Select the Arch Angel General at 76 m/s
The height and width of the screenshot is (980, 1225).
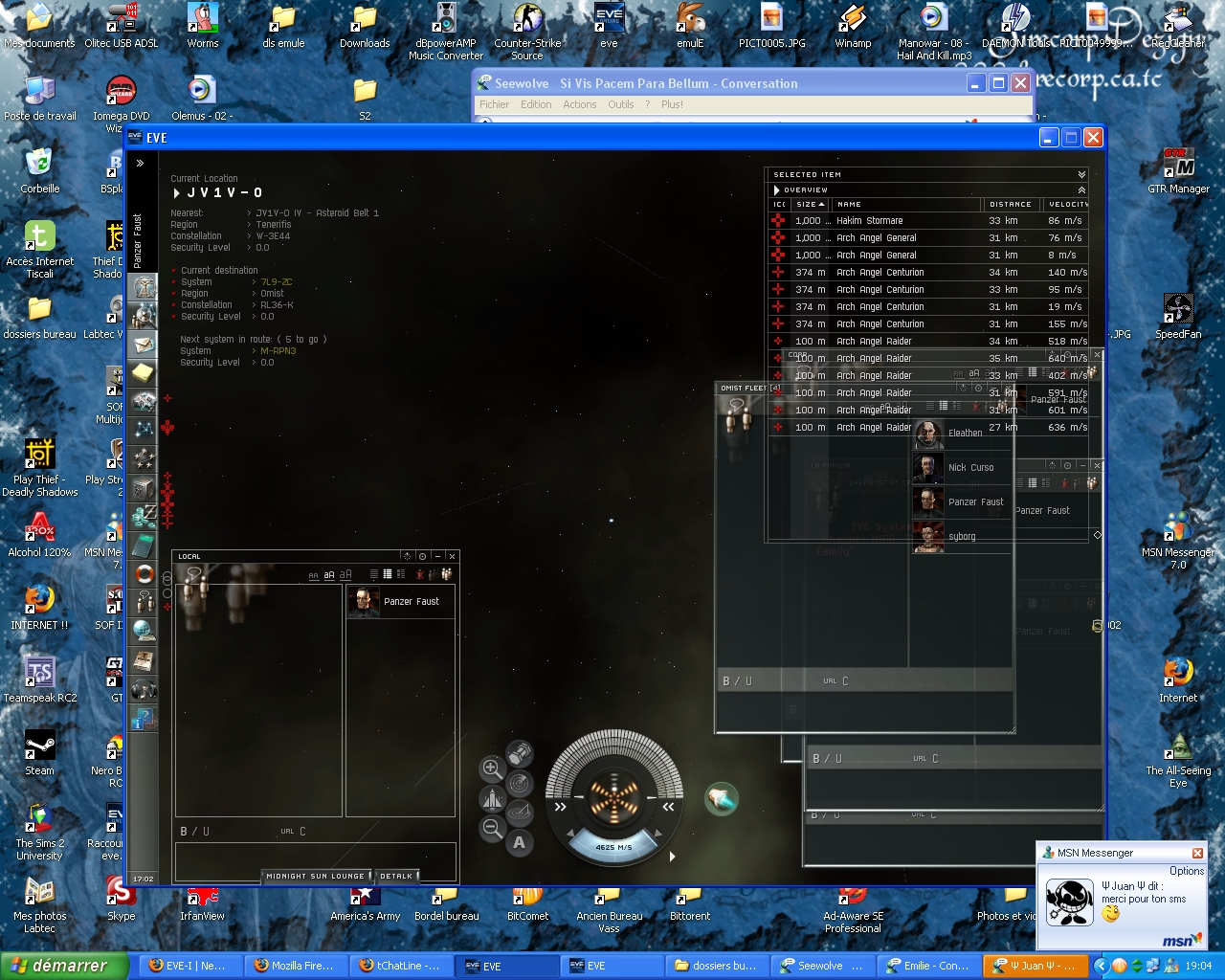click(930, 238)
